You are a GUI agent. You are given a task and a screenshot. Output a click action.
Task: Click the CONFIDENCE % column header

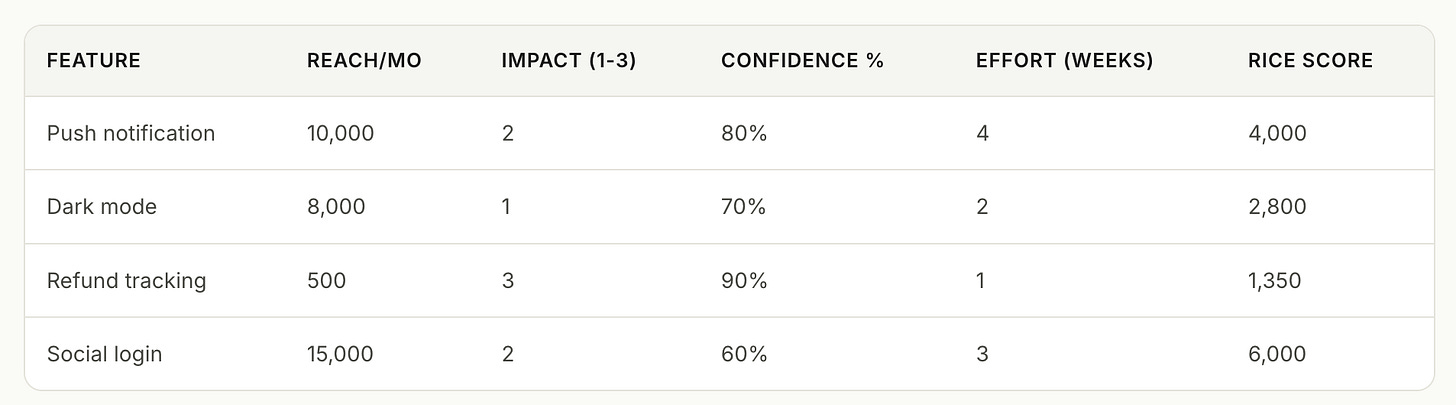(802, 61)
